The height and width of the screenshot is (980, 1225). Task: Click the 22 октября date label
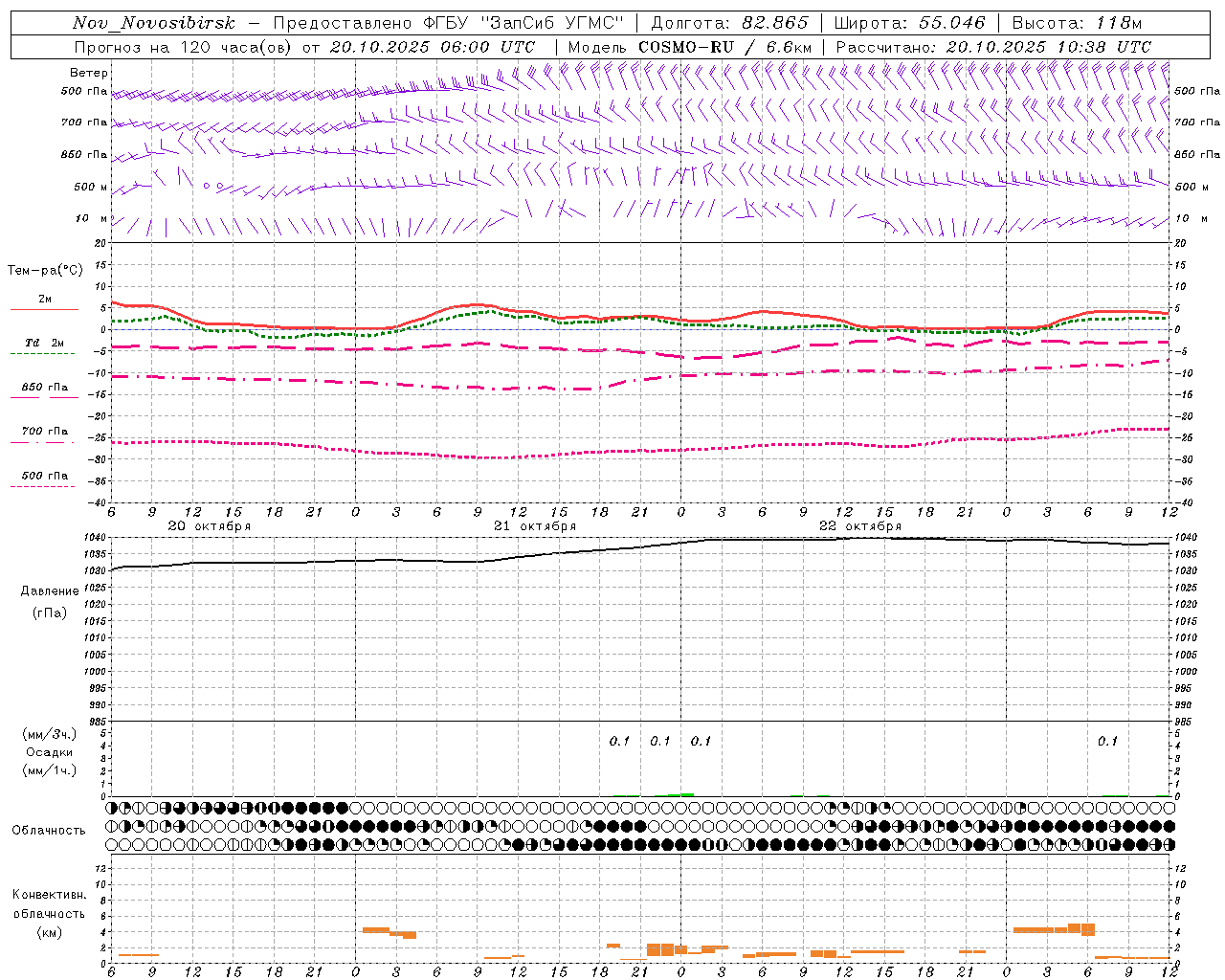pyautogui.click(x=860, y=526)
